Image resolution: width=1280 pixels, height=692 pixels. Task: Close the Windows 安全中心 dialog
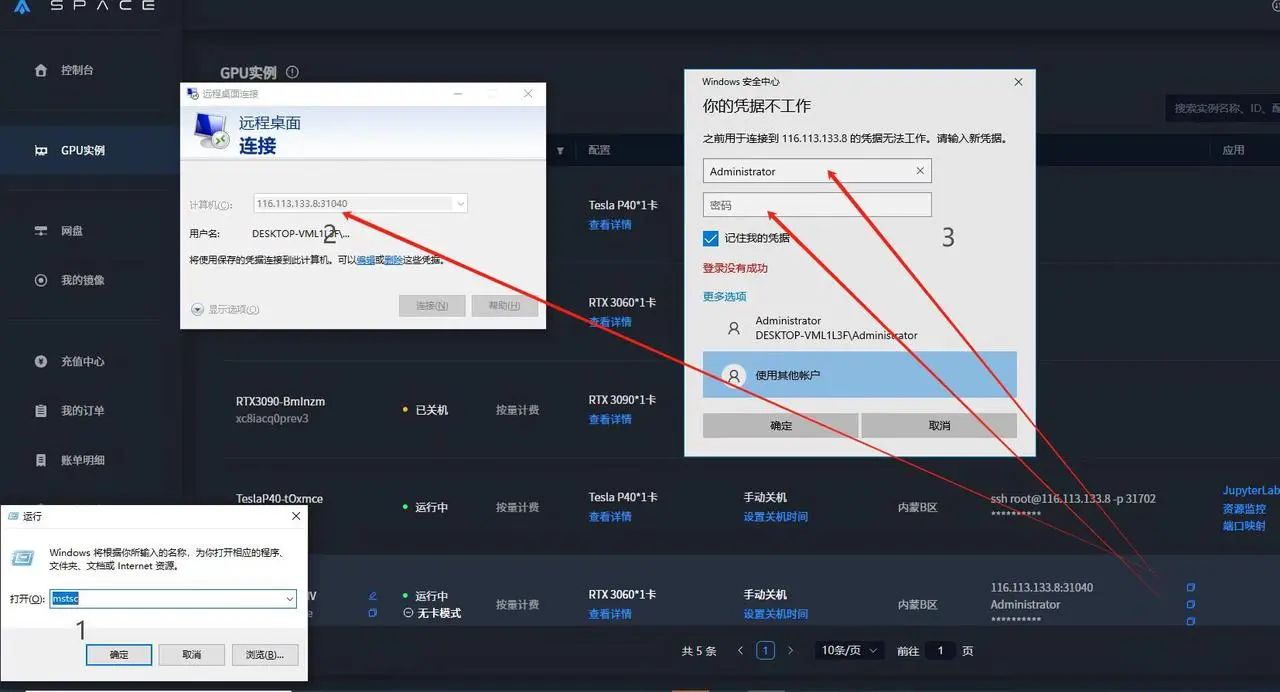click(x=1018, y=82)
